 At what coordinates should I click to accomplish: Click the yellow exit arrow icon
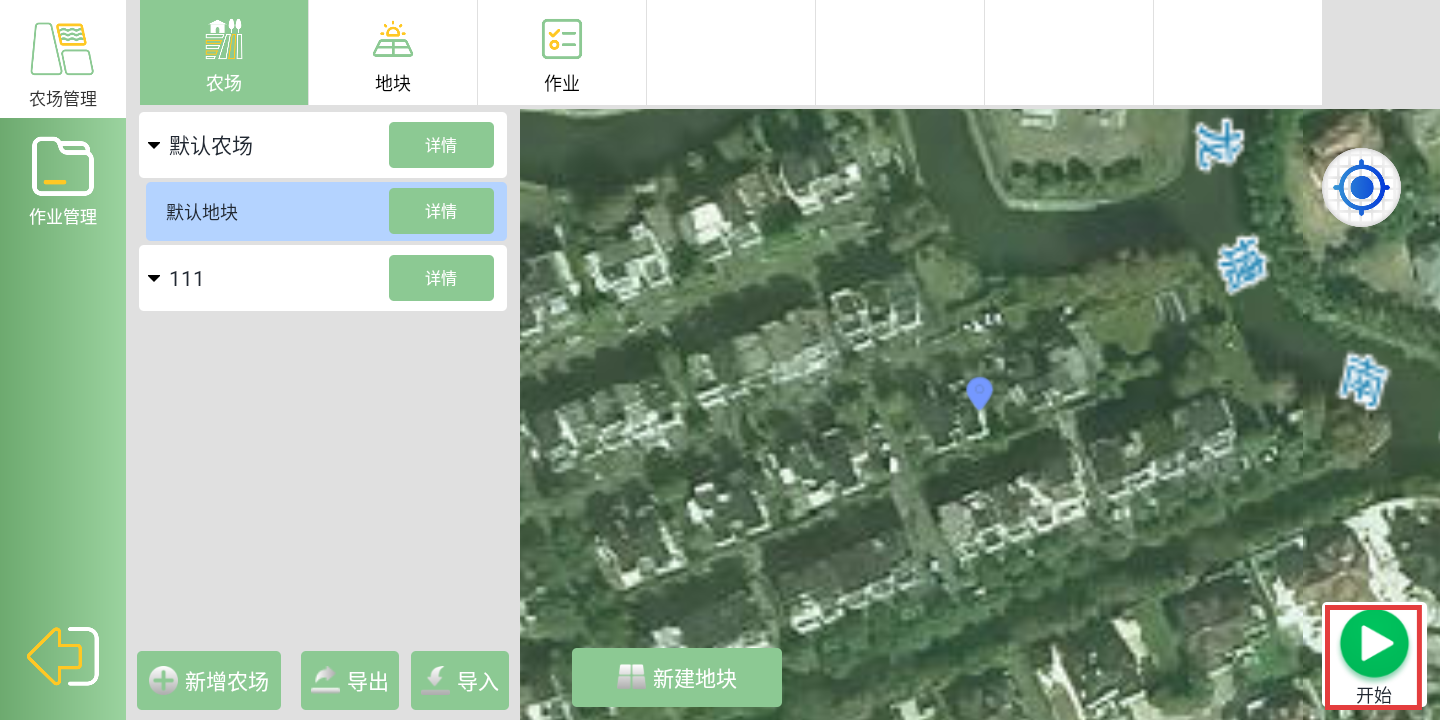(62, 656)
